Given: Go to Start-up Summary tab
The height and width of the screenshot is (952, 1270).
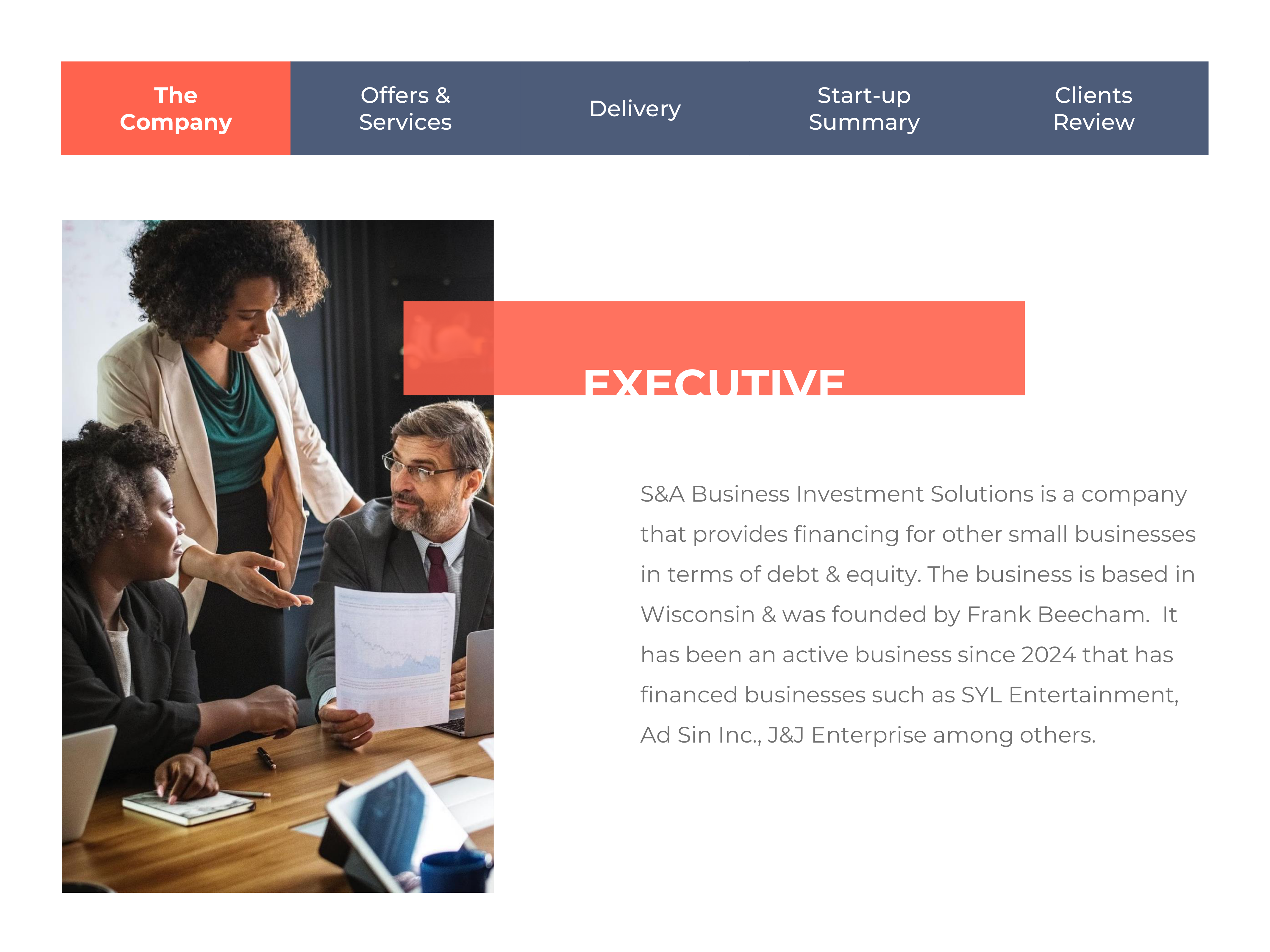Looking at the screenshot, I should 864,109.
